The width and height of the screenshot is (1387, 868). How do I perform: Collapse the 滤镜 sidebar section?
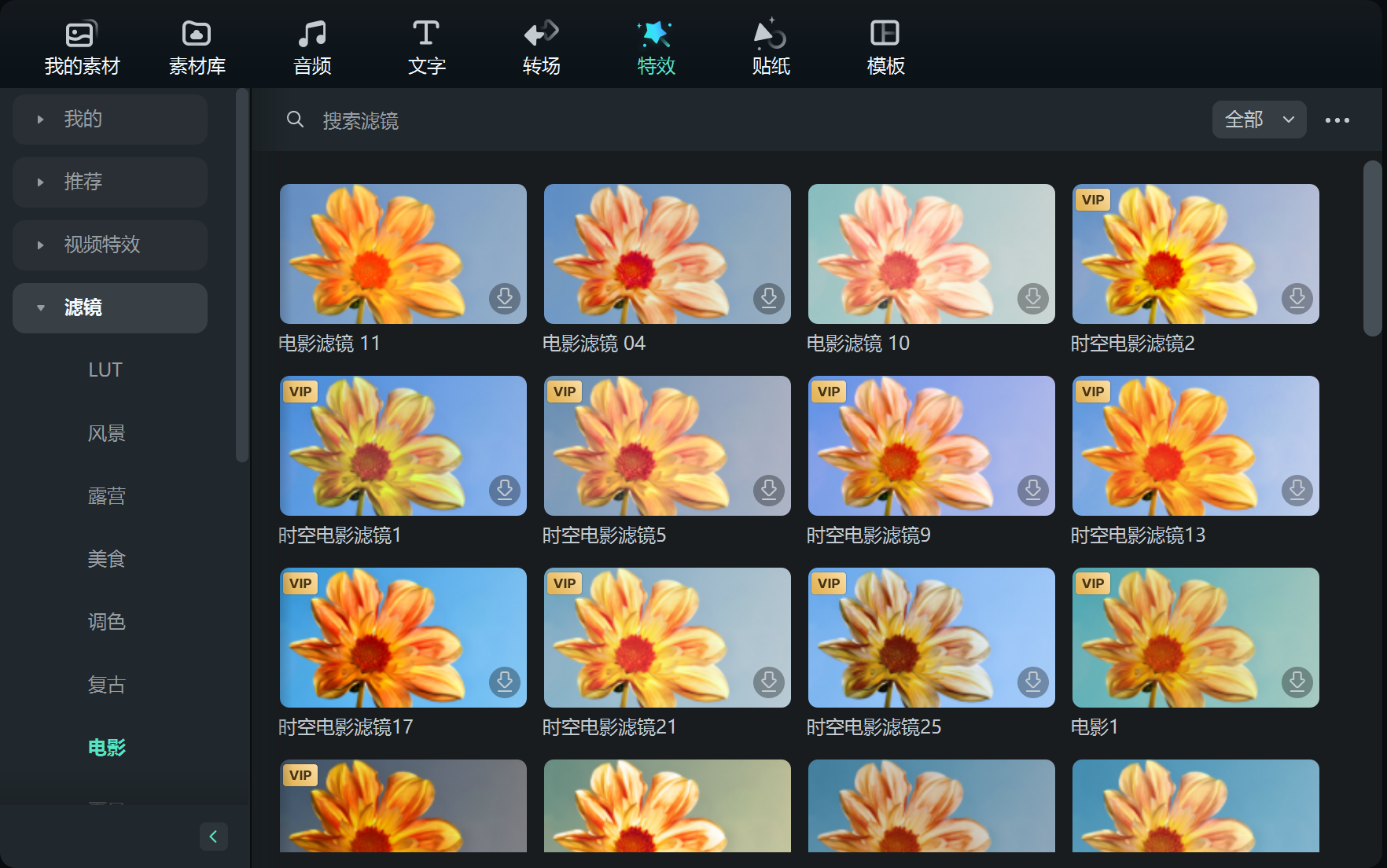(x=110, y=308)
